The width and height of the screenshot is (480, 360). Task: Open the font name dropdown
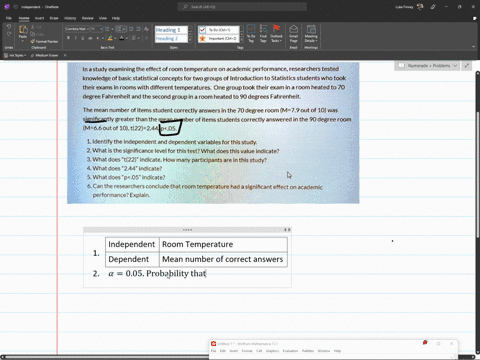pos(88,29)
